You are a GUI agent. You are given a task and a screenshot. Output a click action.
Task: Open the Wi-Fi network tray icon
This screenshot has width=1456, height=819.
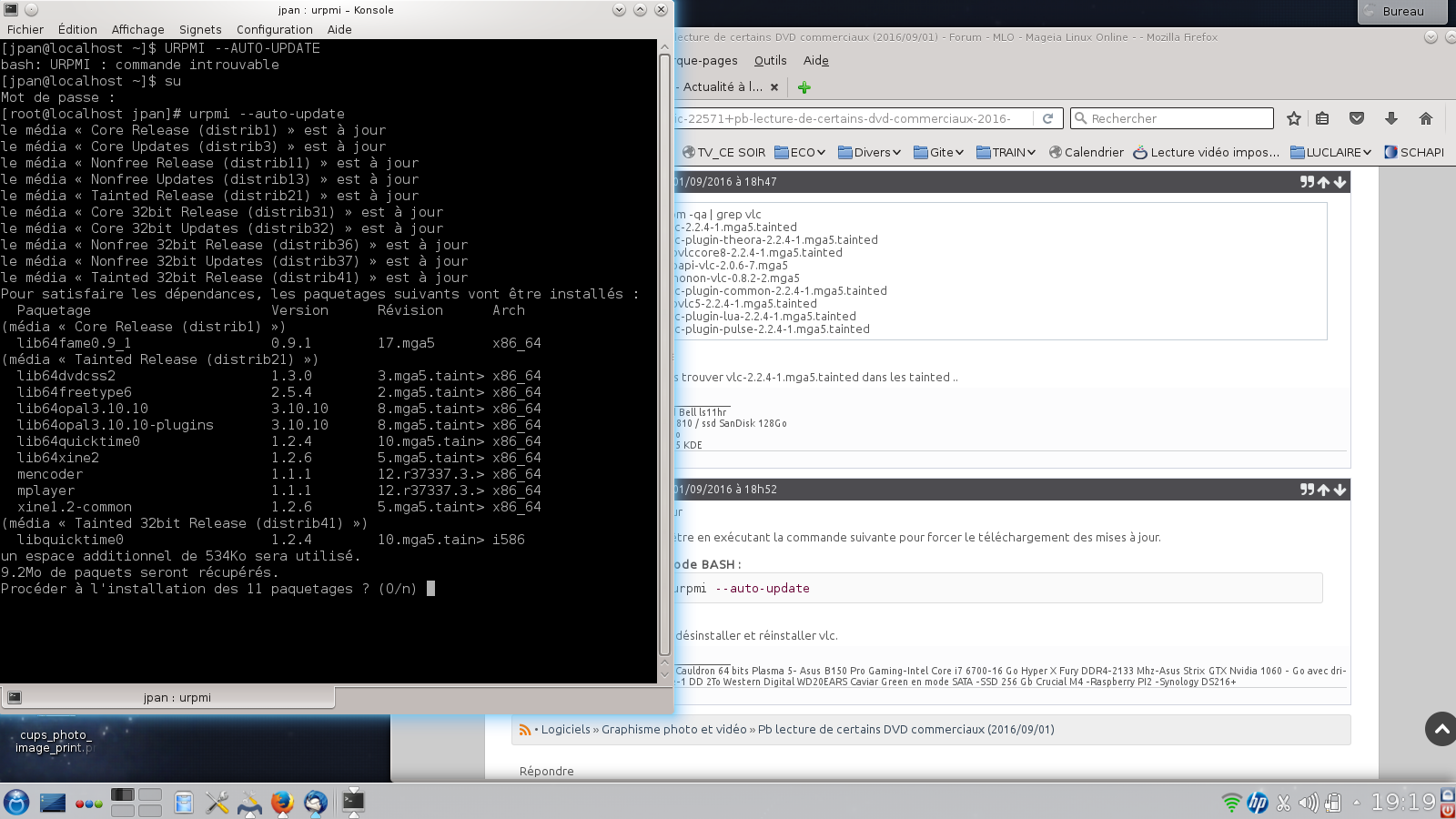1231,802
